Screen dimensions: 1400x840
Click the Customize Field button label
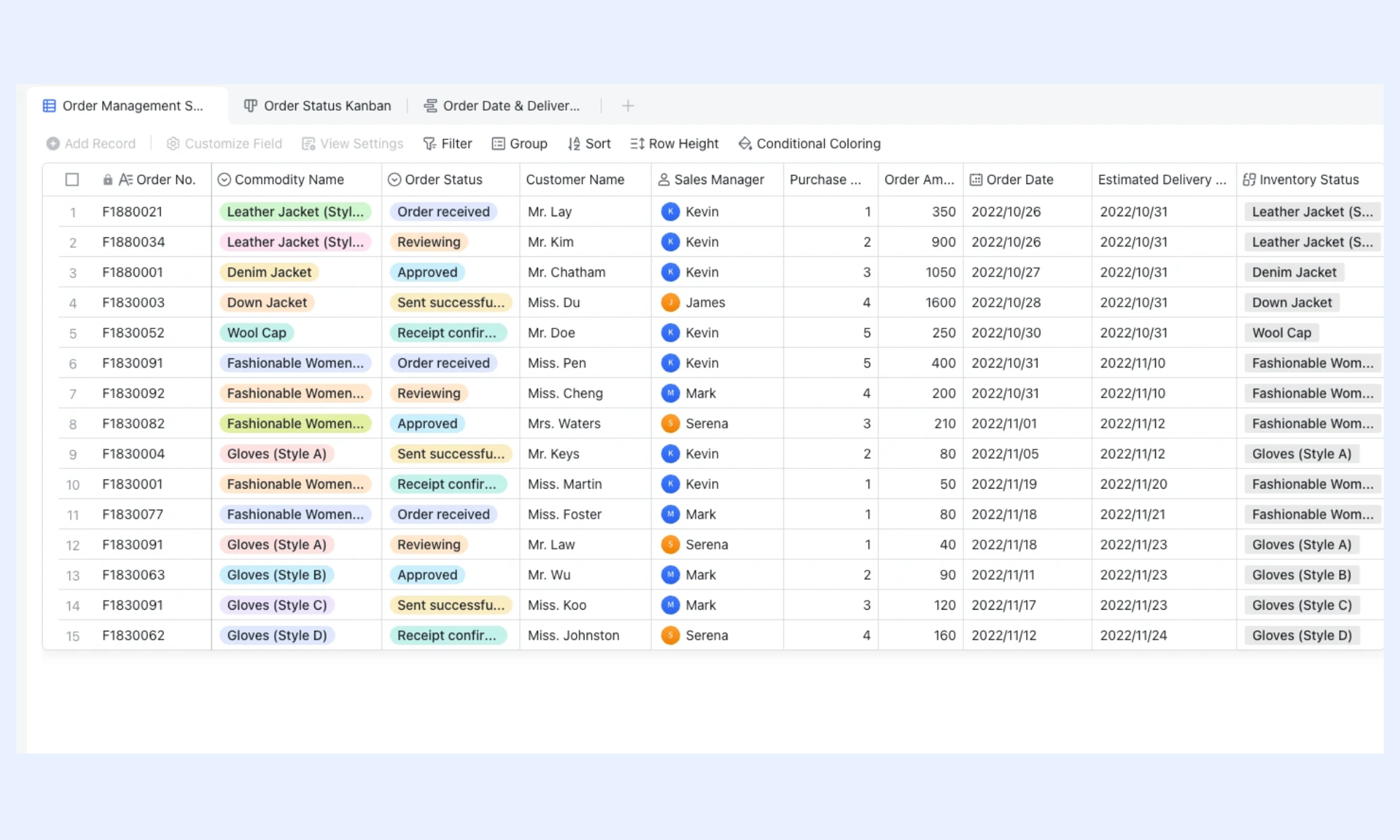[233, 143]
